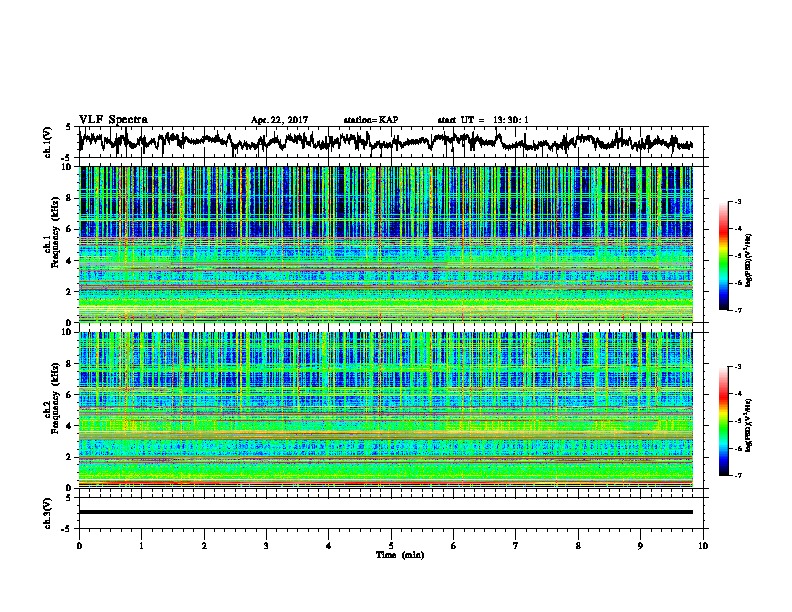792x612 pixels.
Task: Click ch.2 colorbar bottom value "-7"
Action: point(737,475)
